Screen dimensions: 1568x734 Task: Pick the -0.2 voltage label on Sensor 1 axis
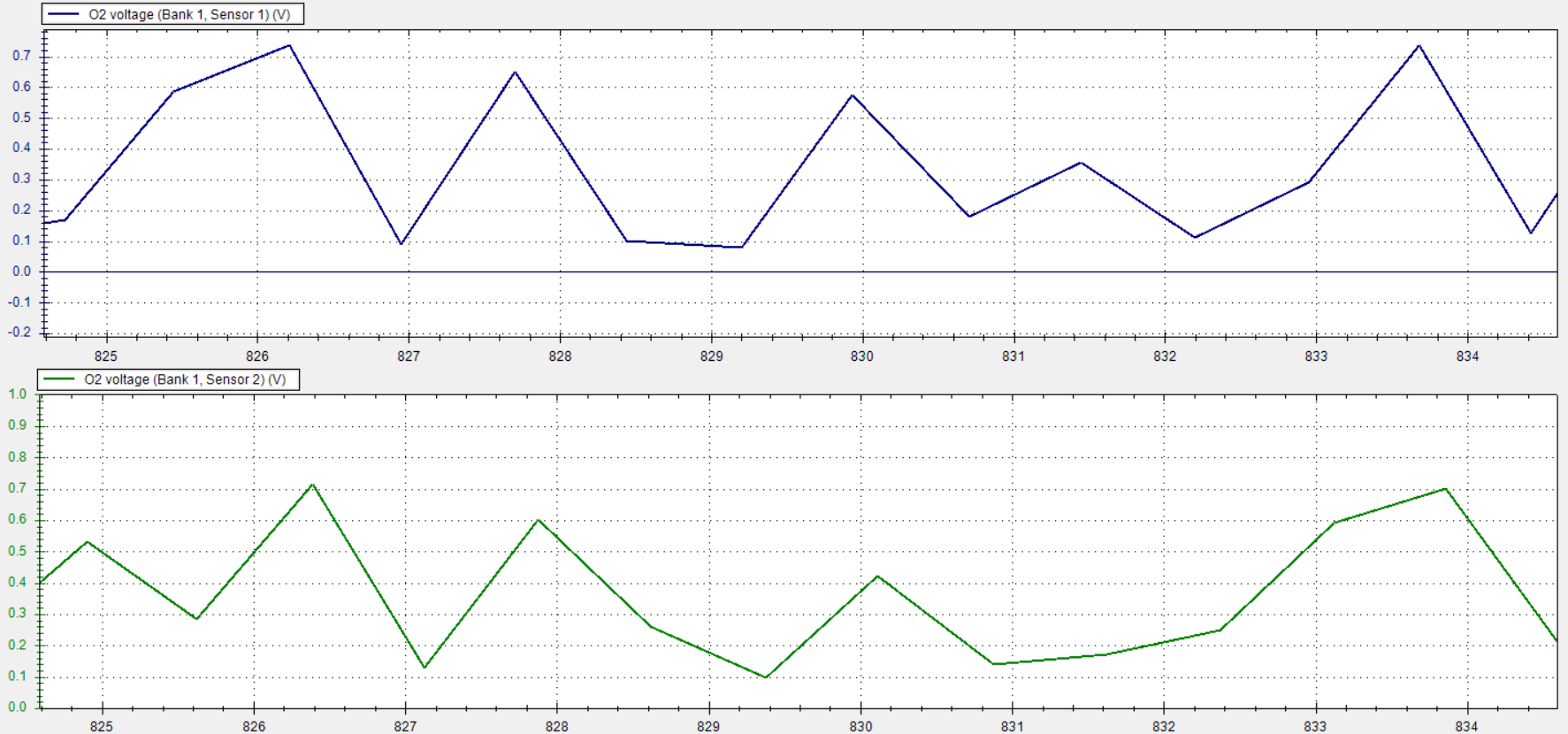click(21, 333)
